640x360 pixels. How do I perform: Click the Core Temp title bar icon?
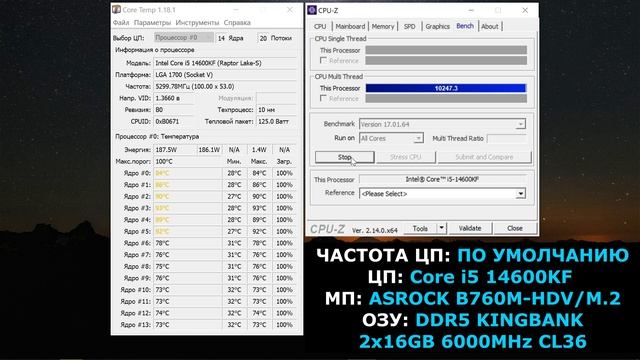(117, 9)
